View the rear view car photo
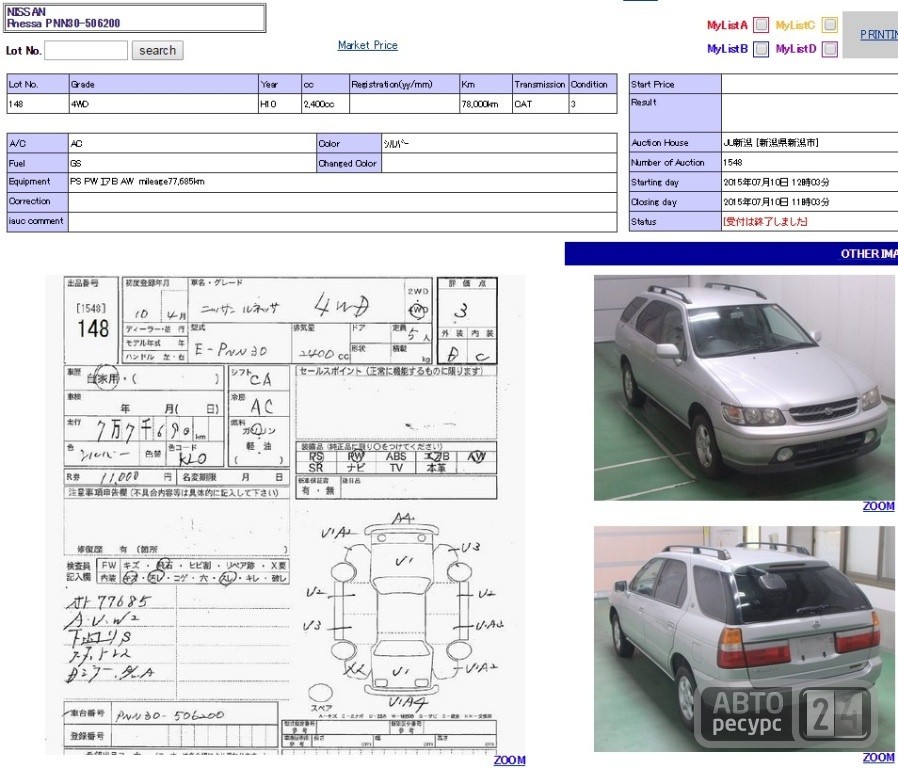This screenshot has height=768, width=898. click(x=743, y=639)
